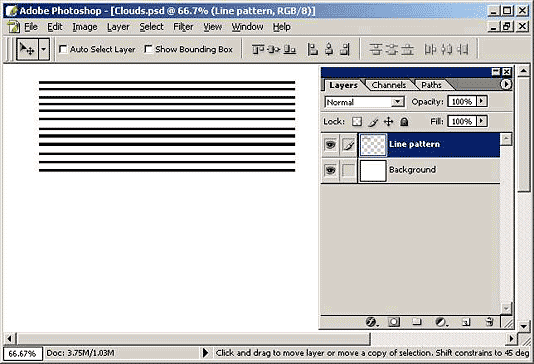Select the Background layer name
Image resolution: width=534 pixels, height=364 pixels.
point(412,170)
